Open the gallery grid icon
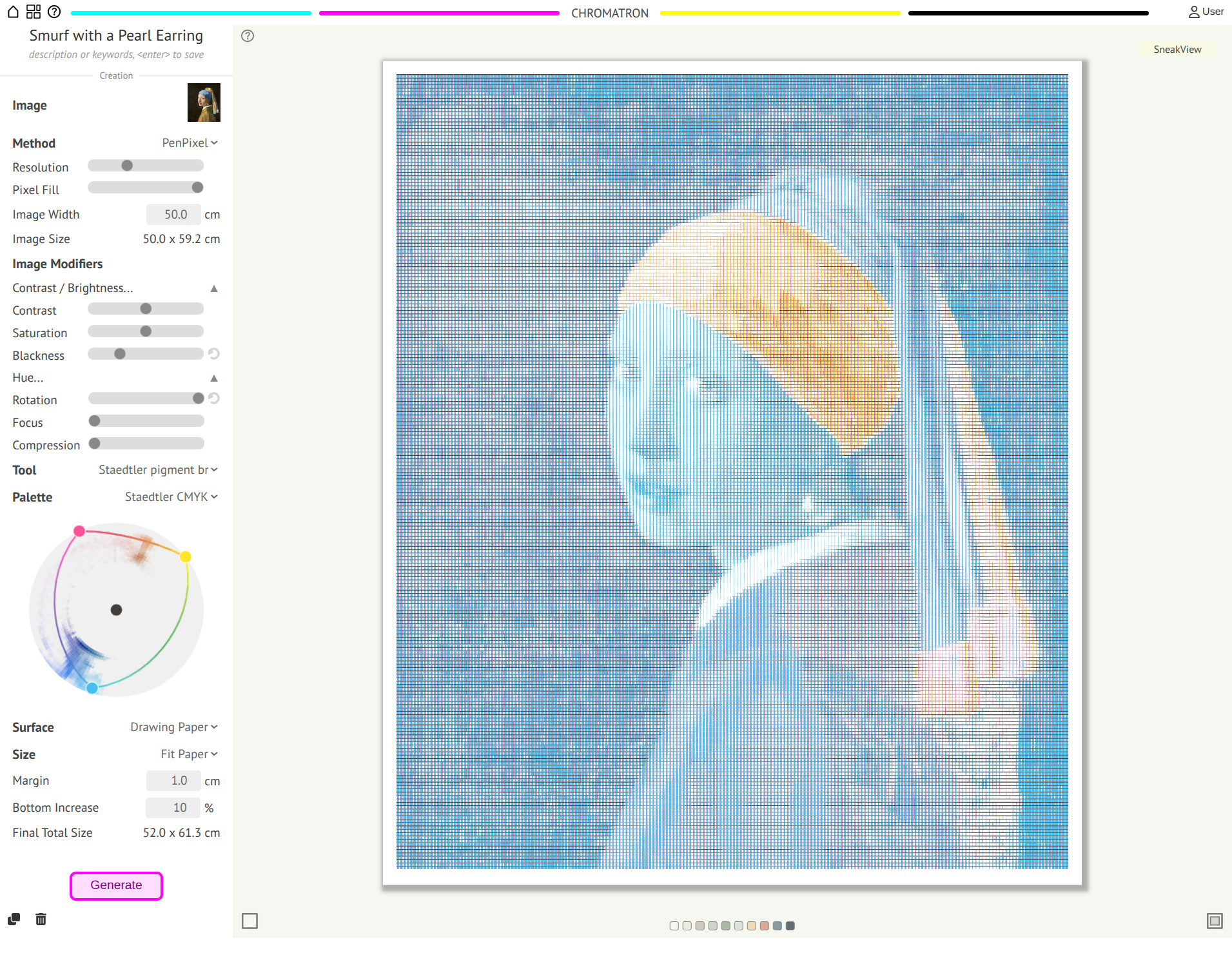 tap(34, 12)
